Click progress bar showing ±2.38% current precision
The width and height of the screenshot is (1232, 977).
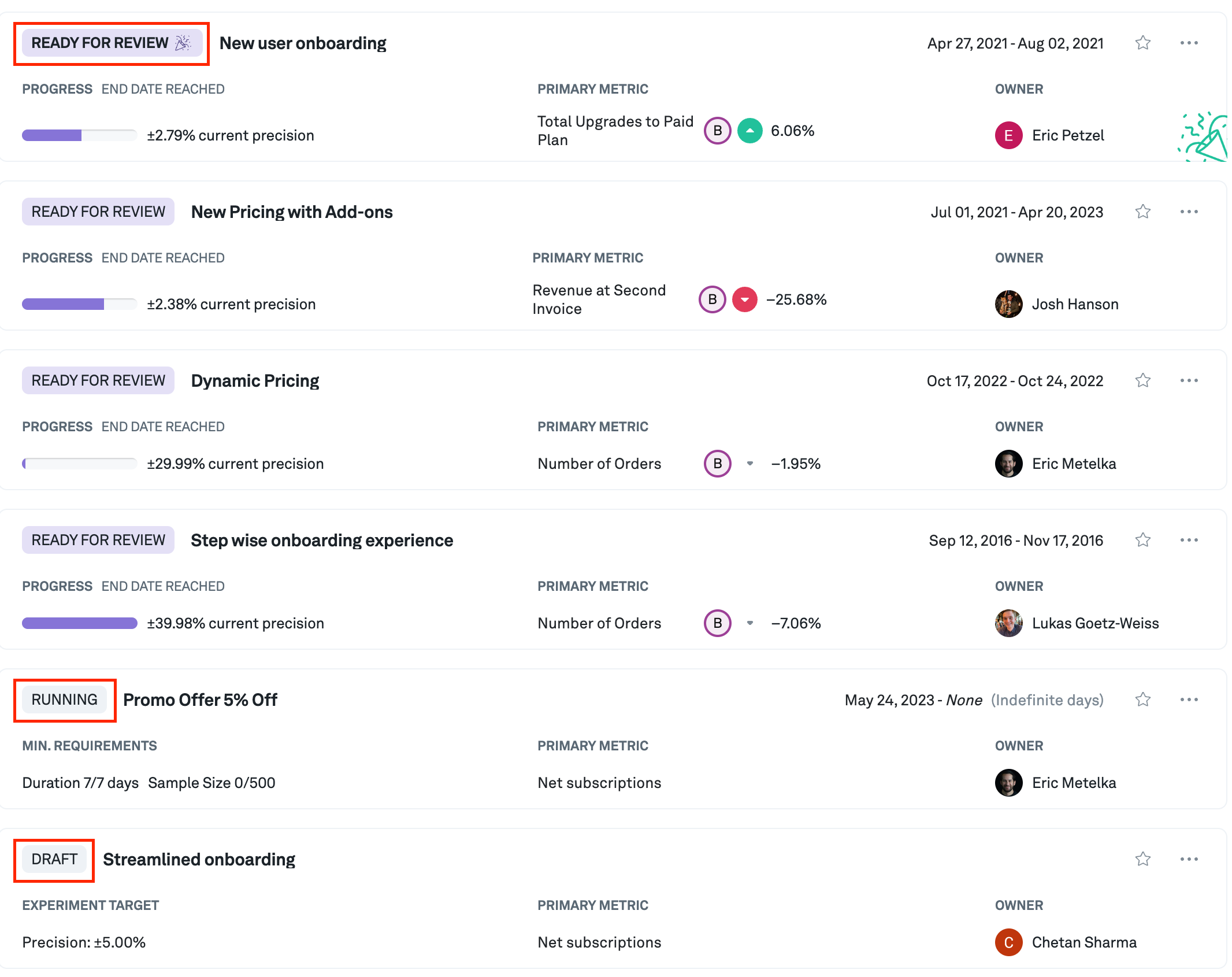[79, 305]
